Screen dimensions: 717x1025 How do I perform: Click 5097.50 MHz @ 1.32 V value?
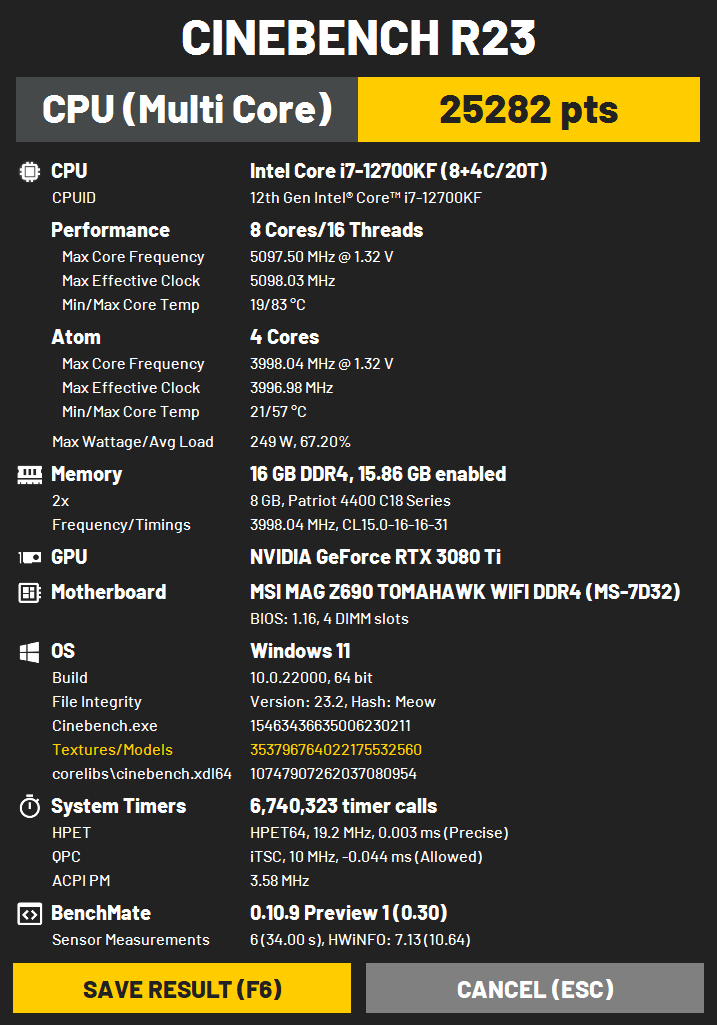pos(322,257)
